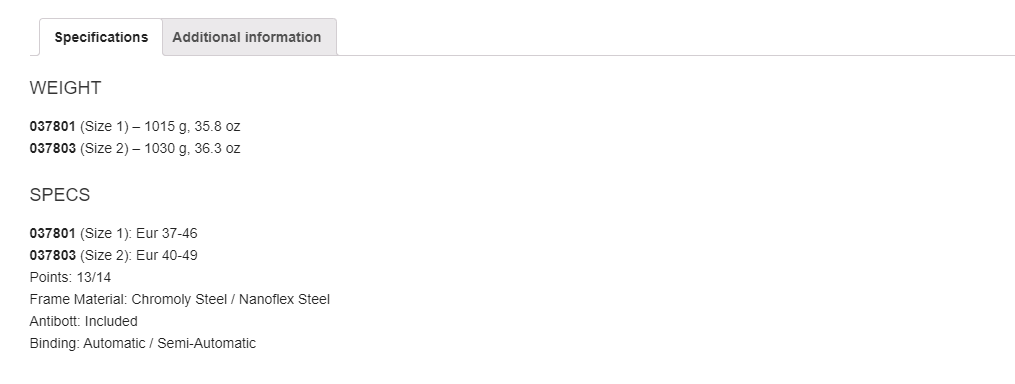This screenshot has width=1015, height=384.
Task: Click the Eur 40-49 size range
Action: tap(166, 255)
